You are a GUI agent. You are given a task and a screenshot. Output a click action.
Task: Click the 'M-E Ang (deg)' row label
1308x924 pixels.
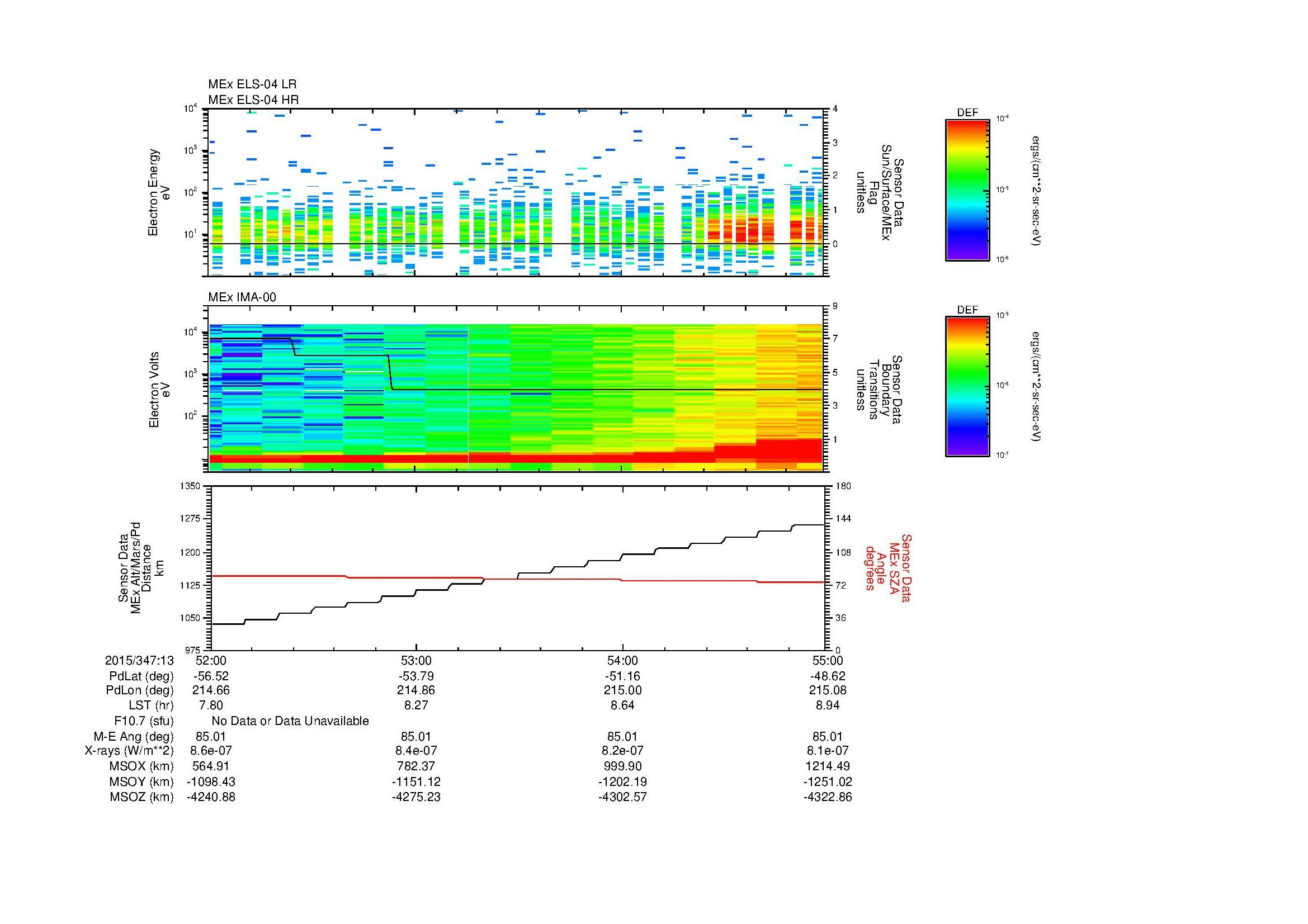click(134, 737)
